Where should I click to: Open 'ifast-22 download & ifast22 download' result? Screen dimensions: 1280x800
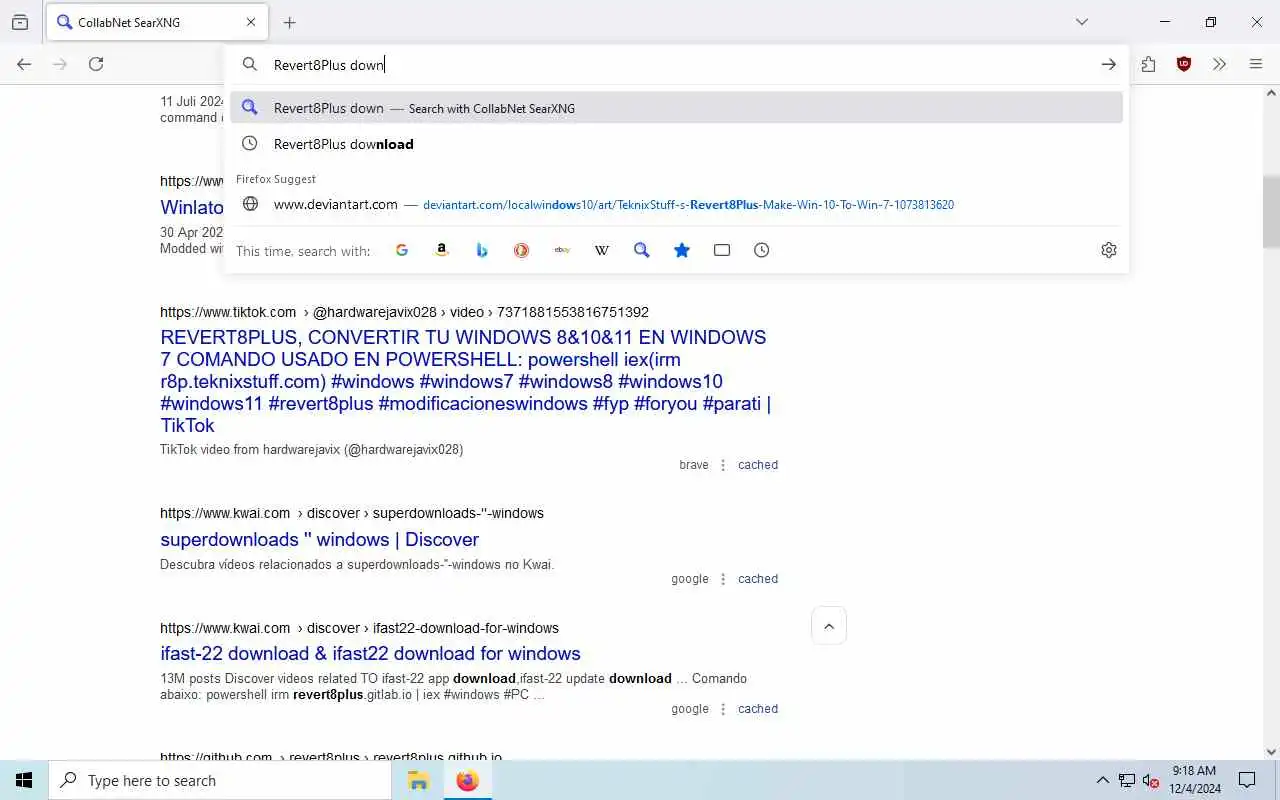[x=370, y=653]
